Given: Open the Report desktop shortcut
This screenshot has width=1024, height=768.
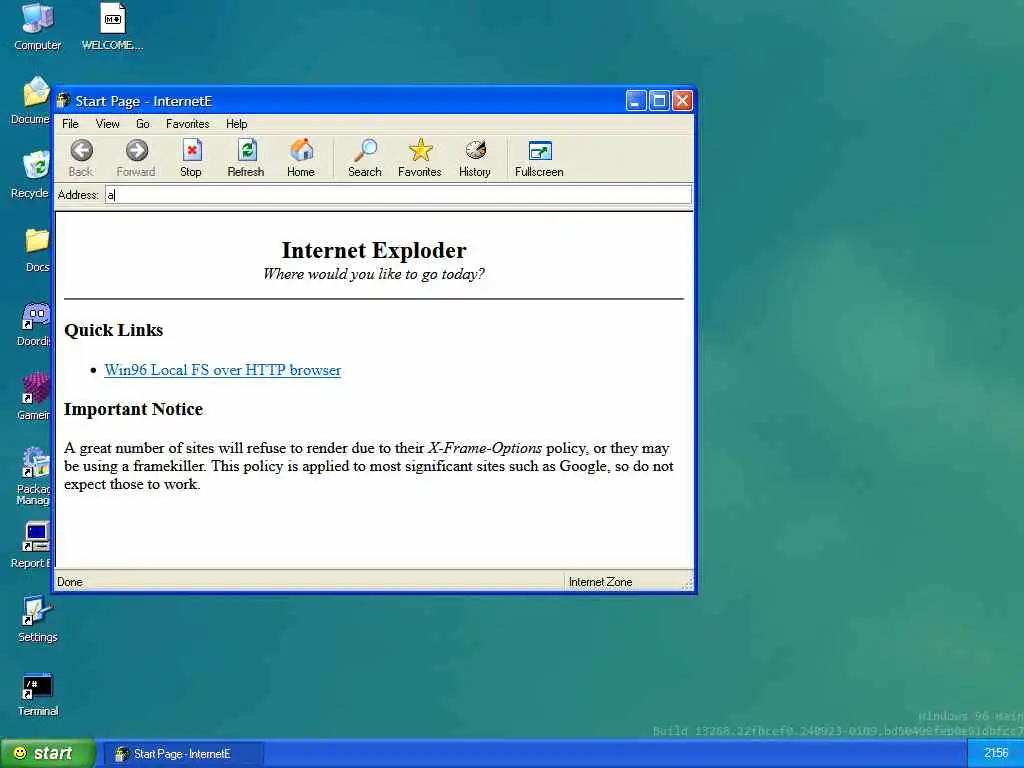Looking at the screenshot, I should tap(36, 536).
